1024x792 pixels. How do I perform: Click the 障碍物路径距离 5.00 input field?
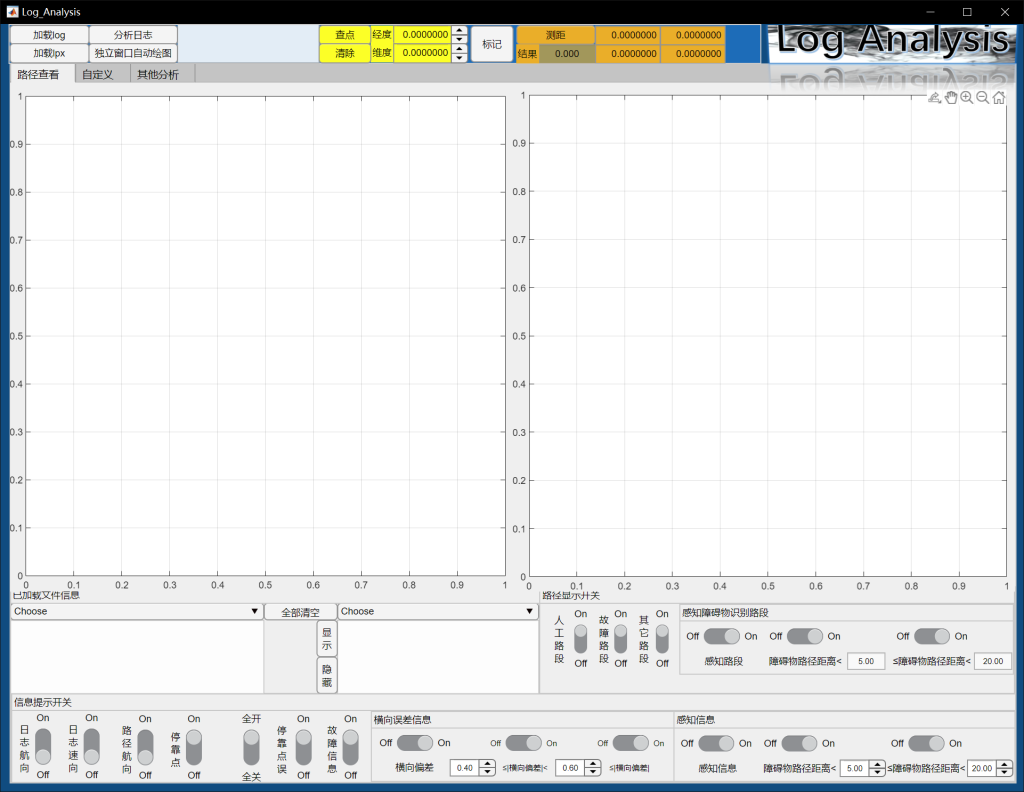click(865, 661)
